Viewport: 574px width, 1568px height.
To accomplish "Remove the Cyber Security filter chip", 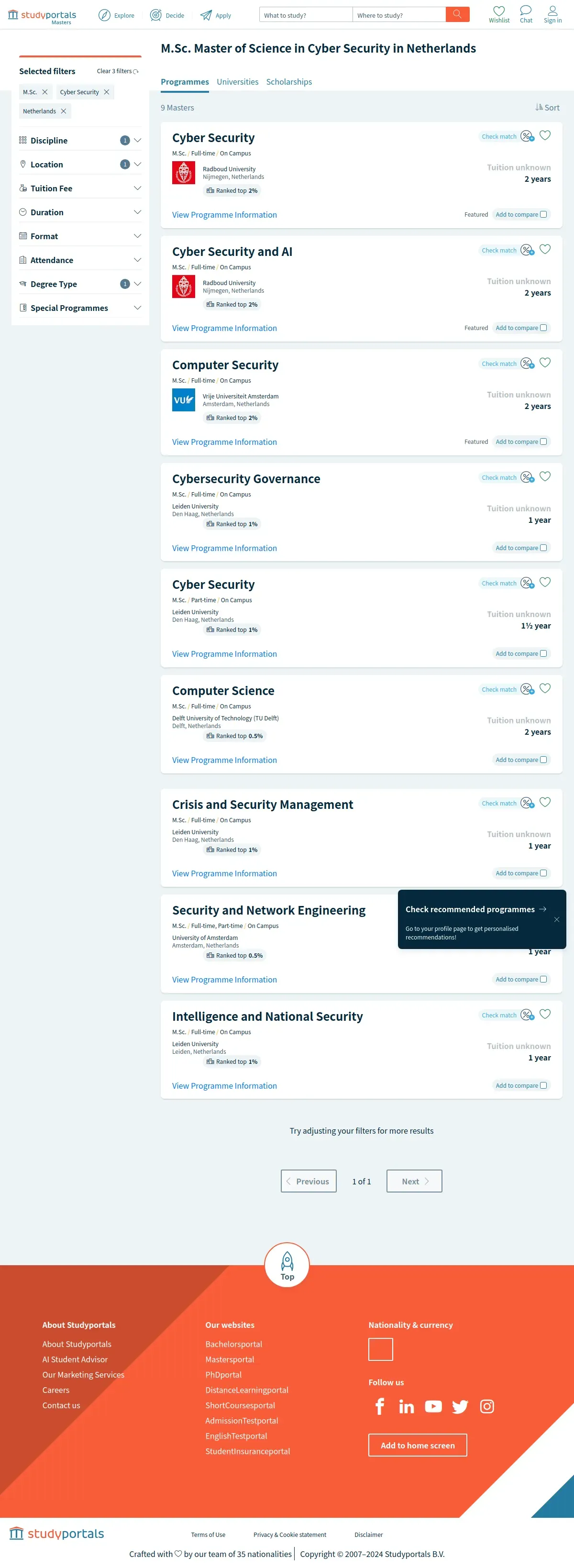I will point(107,92).
